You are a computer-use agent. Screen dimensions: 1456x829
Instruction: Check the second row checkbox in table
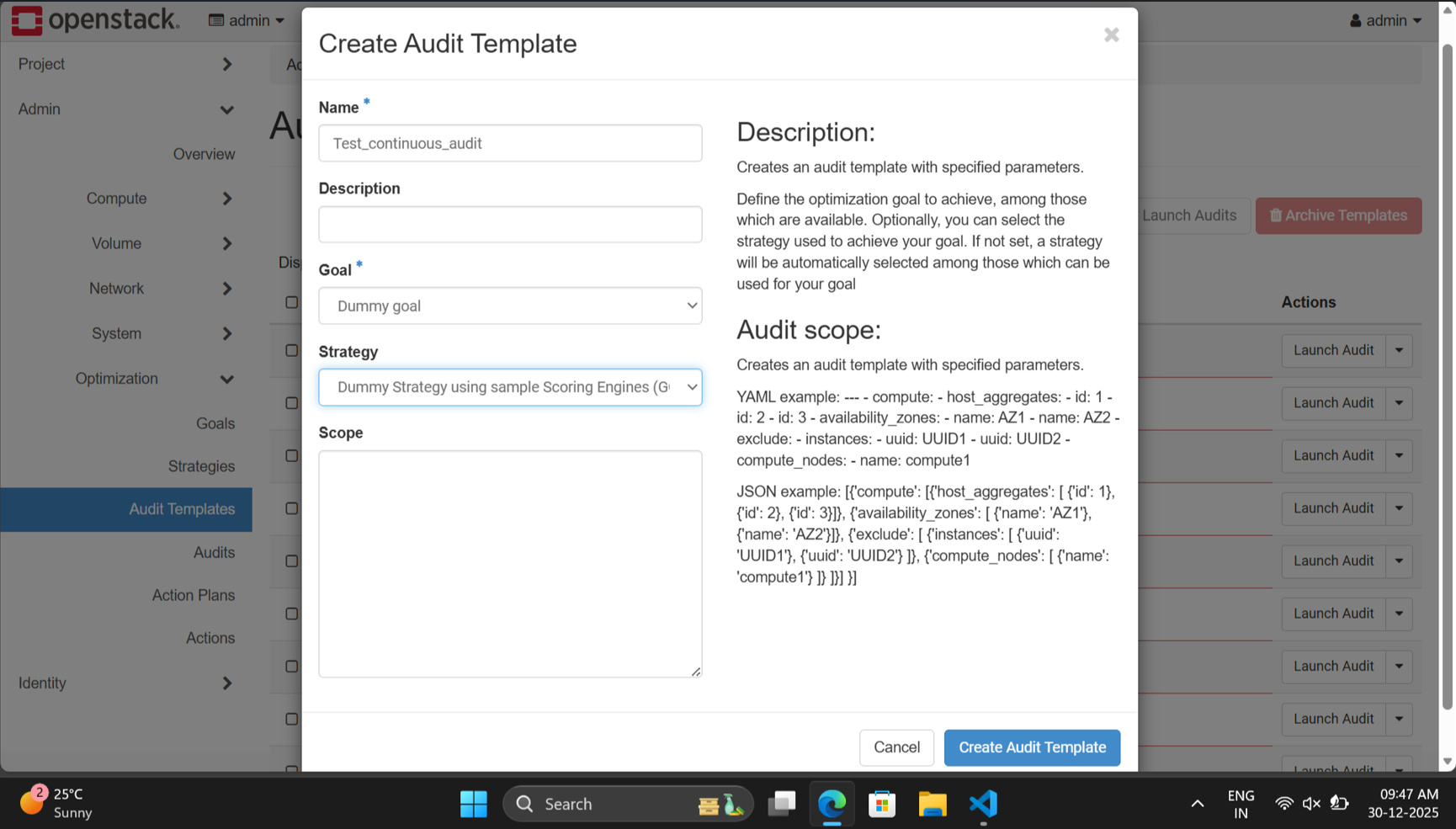pyautogui.click(x=291, y=403)
